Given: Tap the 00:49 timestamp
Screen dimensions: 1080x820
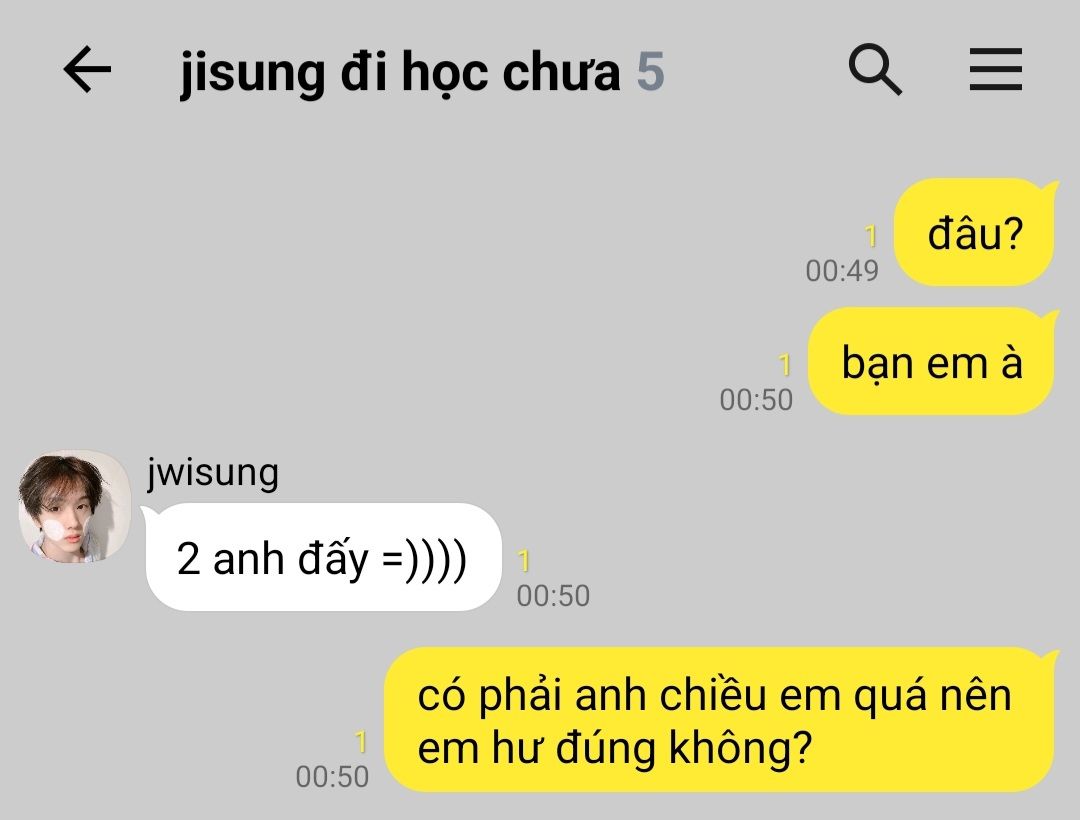Looking at the screenshot, I should [x=842, y=271].
